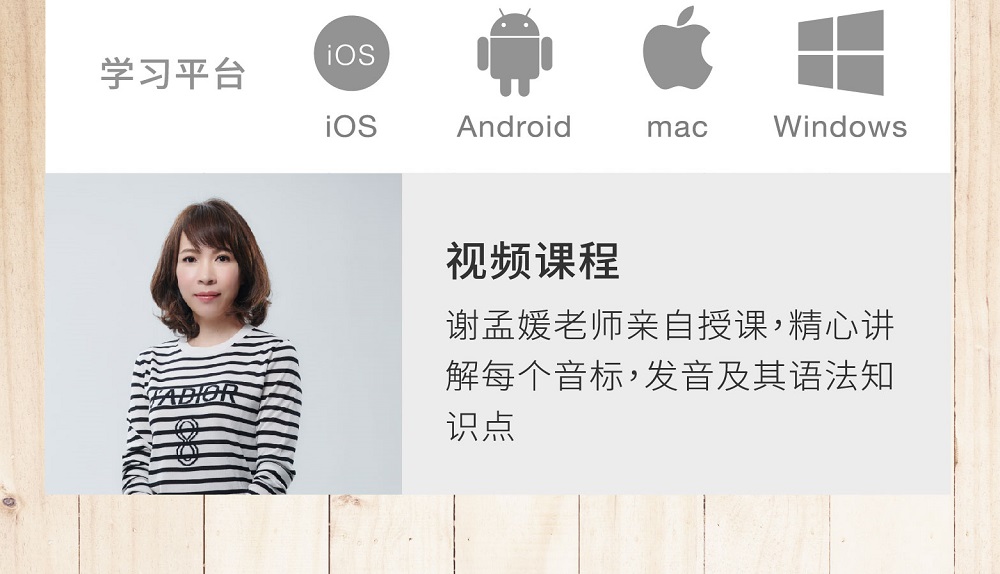Click the Apple logo icon
This screenshot has width=1000, height=574.
click(677, 48)
